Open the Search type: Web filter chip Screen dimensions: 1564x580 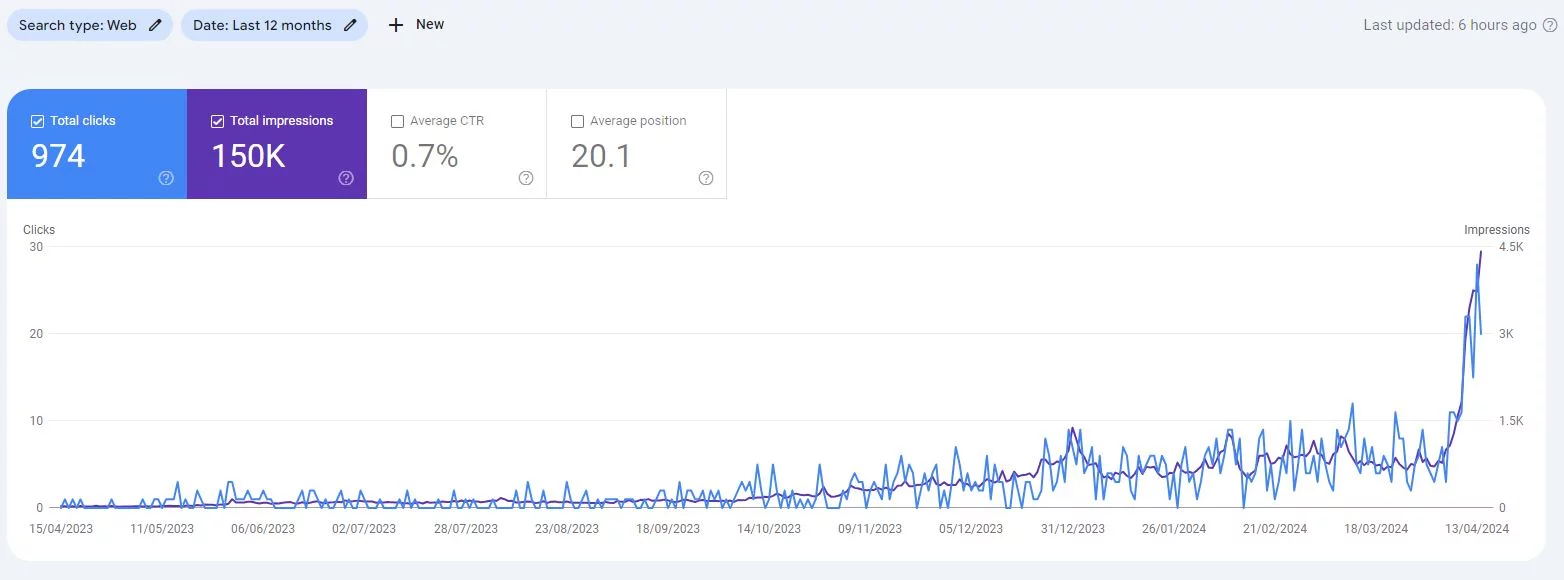coord(90,25)
